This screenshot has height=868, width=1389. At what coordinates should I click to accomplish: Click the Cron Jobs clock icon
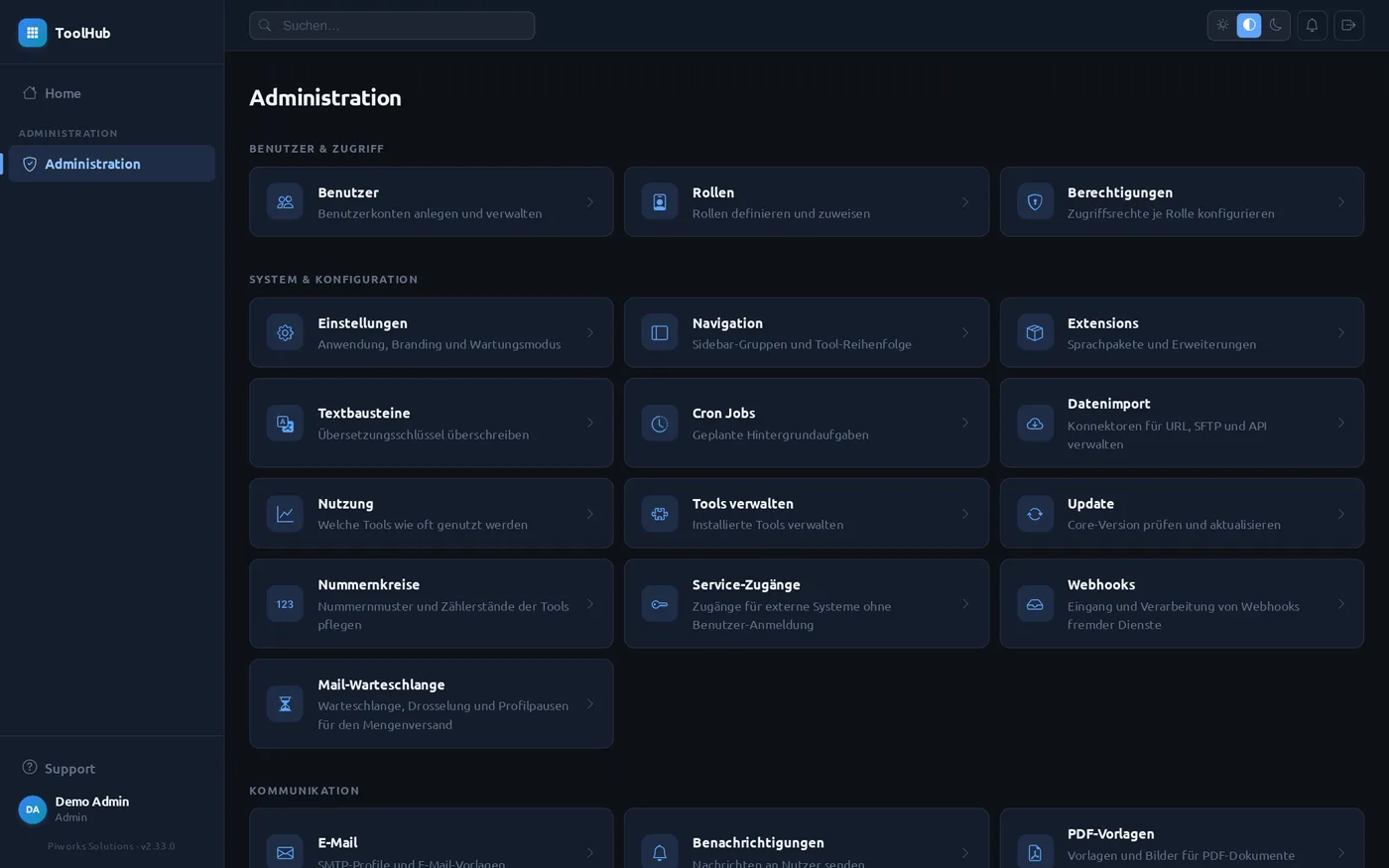[x=660, y=424]
